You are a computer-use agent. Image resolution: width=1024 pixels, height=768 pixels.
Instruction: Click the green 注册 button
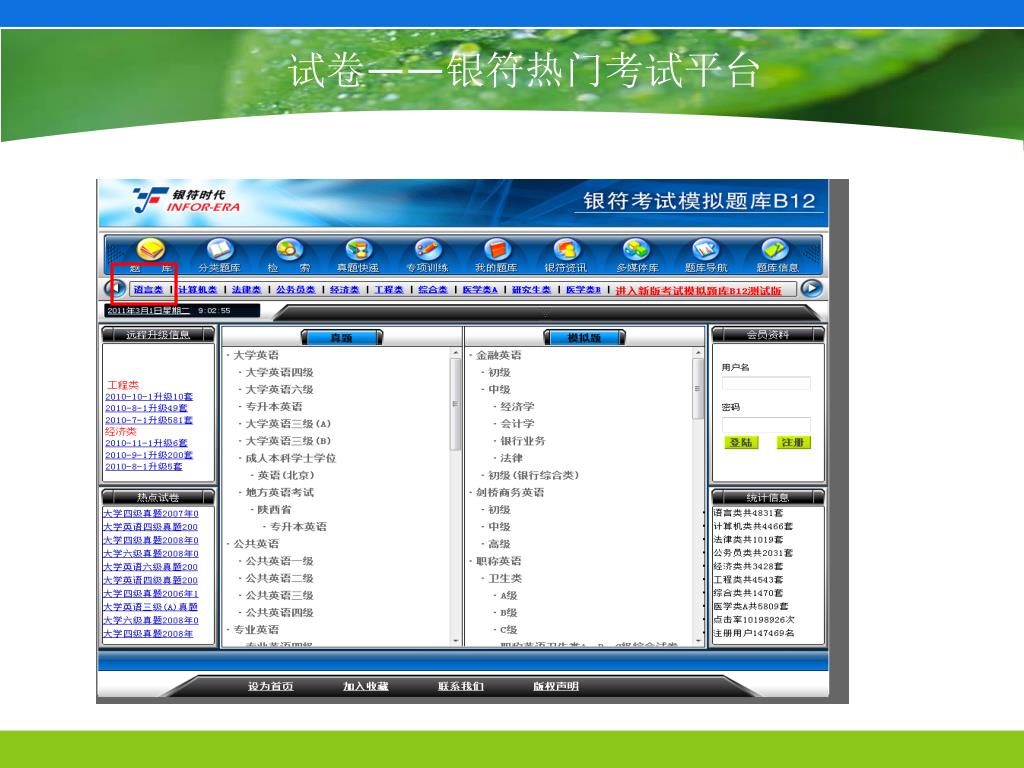[793, 443]
